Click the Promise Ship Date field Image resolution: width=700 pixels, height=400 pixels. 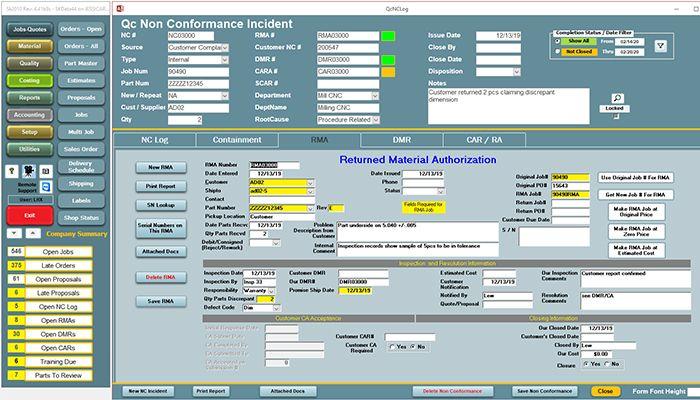[x=355, y=291]
